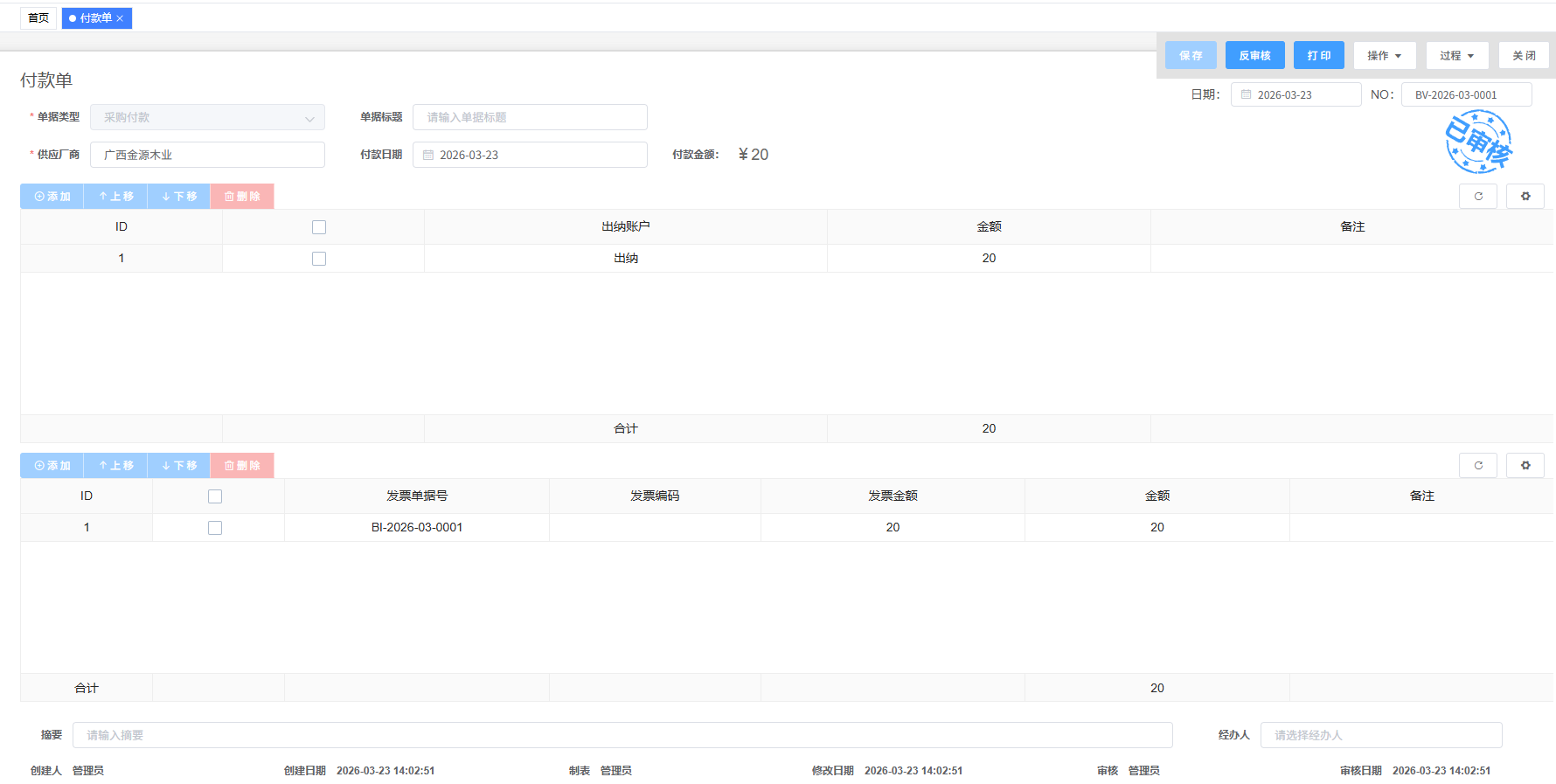Viewport: 1556px width, 784px height.
Task: Close the 付款单 tab with X icon
Action: 121,18
